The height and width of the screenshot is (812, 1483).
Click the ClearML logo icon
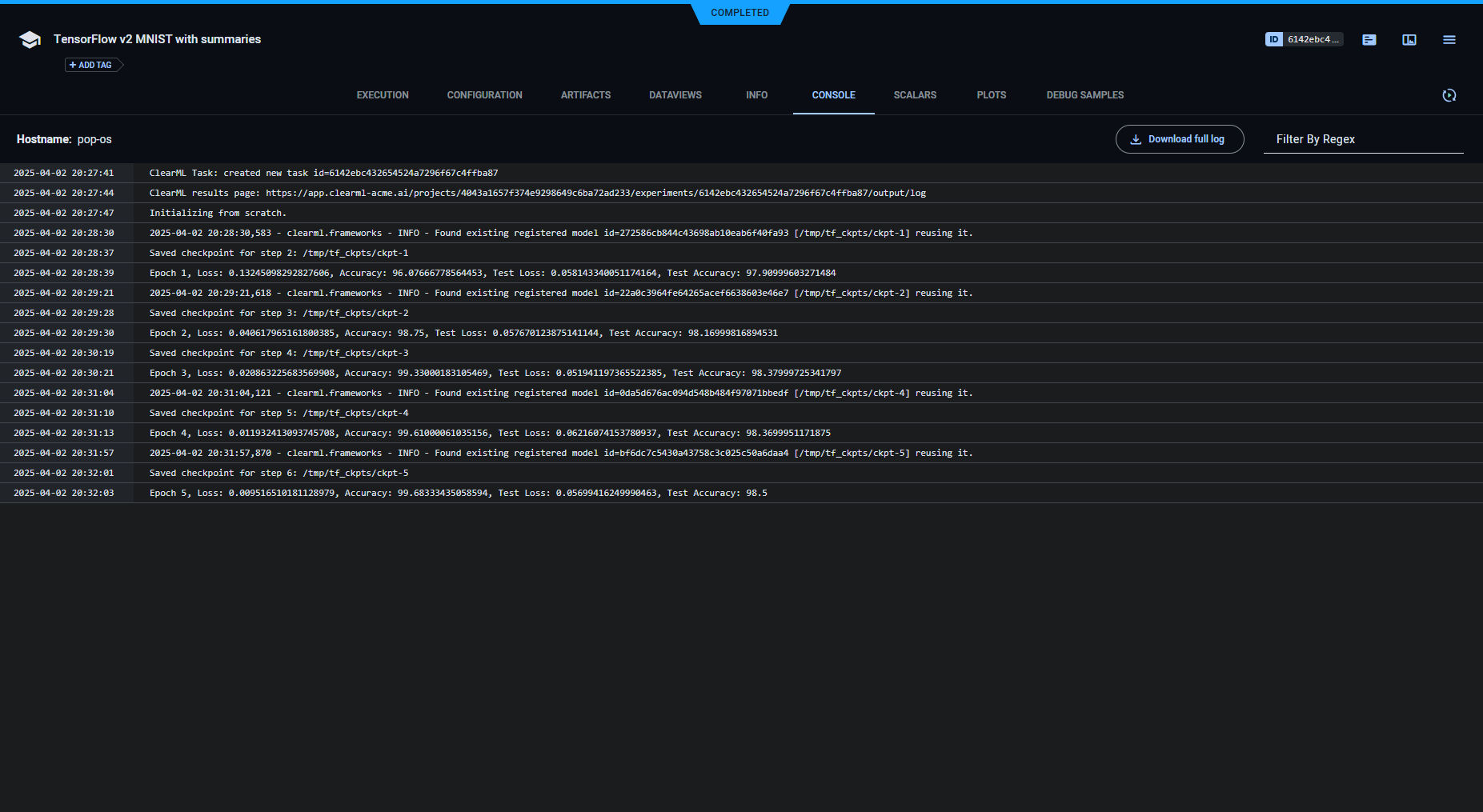(30, 38)
